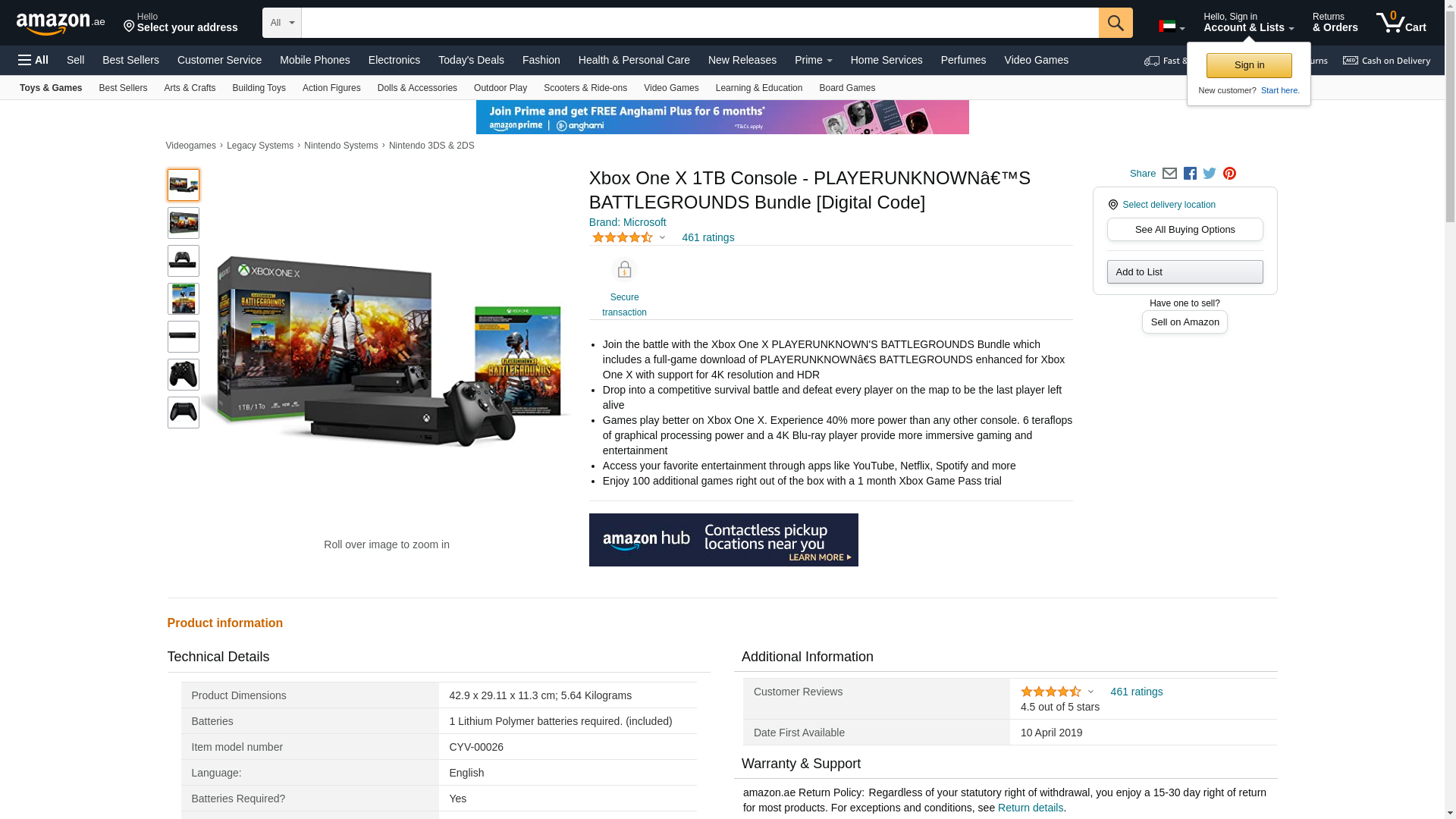Expand the star rating popover arrow

(662, 237)
